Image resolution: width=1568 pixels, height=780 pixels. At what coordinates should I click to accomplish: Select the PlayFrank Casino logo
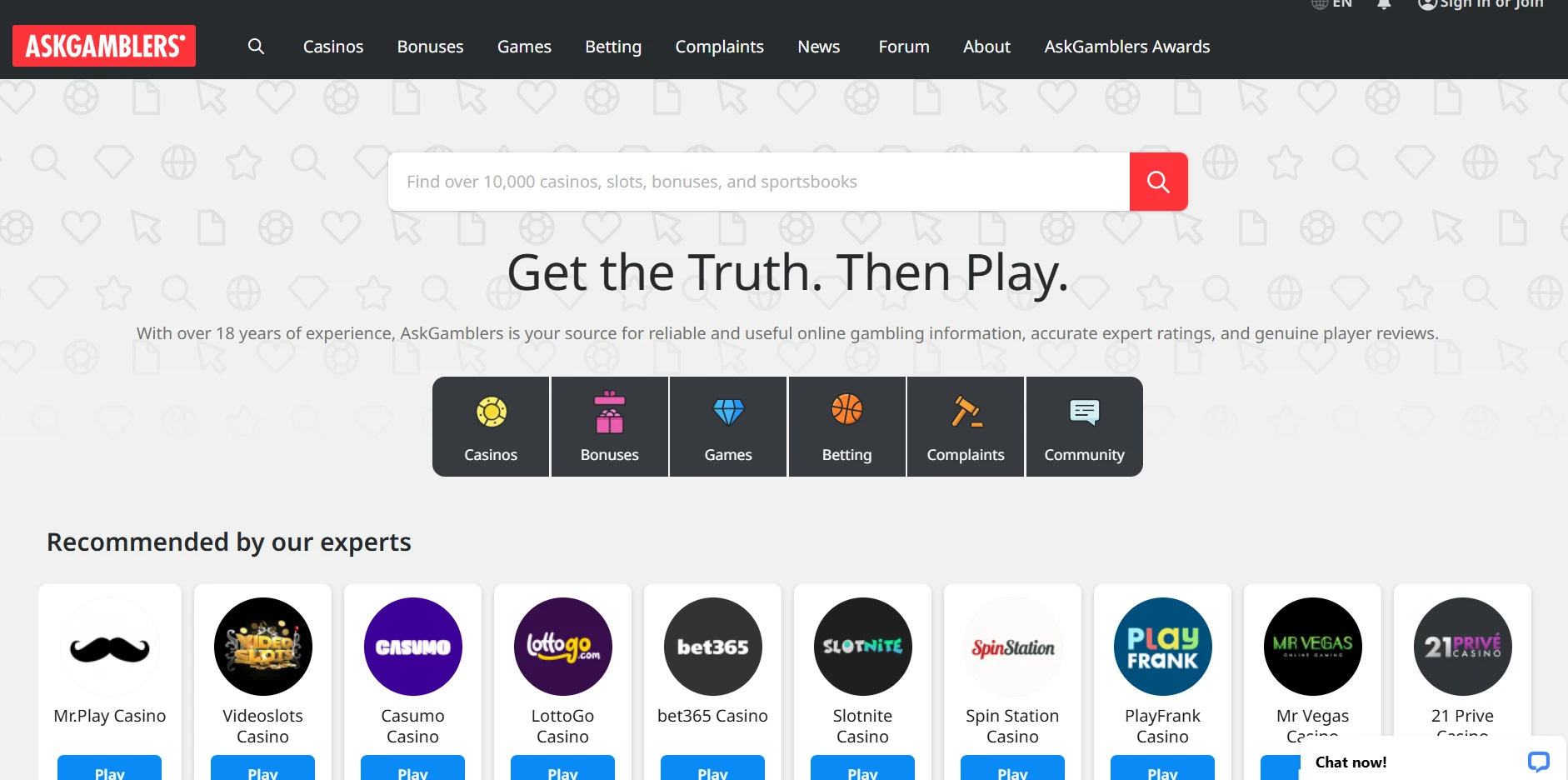pos(1162,647)
